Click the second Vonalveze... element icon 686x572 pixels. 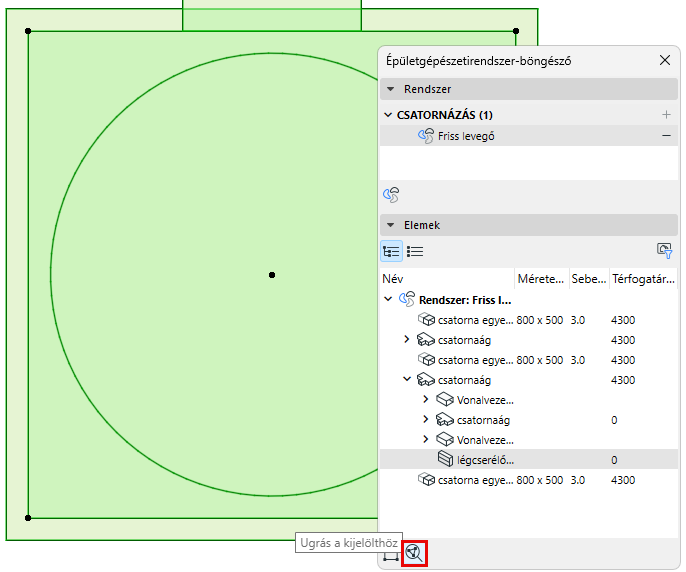click(445, 439)
